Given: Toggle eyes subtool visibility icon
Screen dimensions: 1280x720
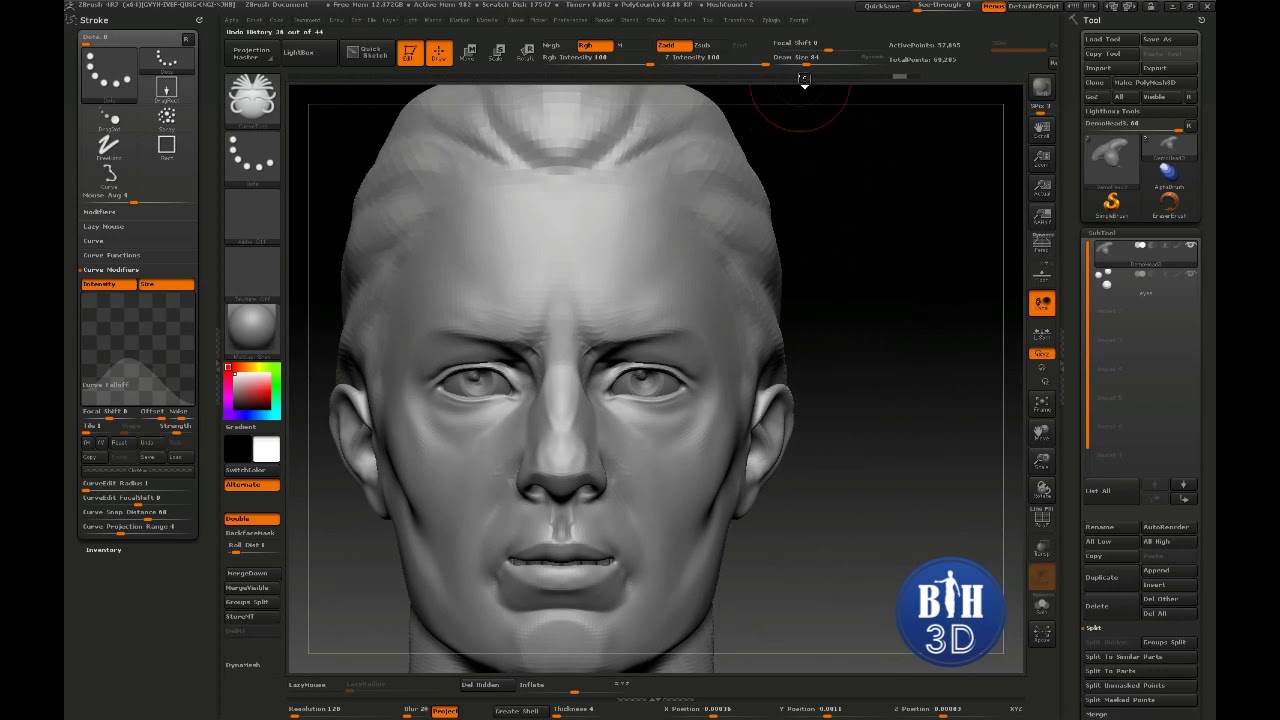Looking at the screenshot, I should [1190, 274].
